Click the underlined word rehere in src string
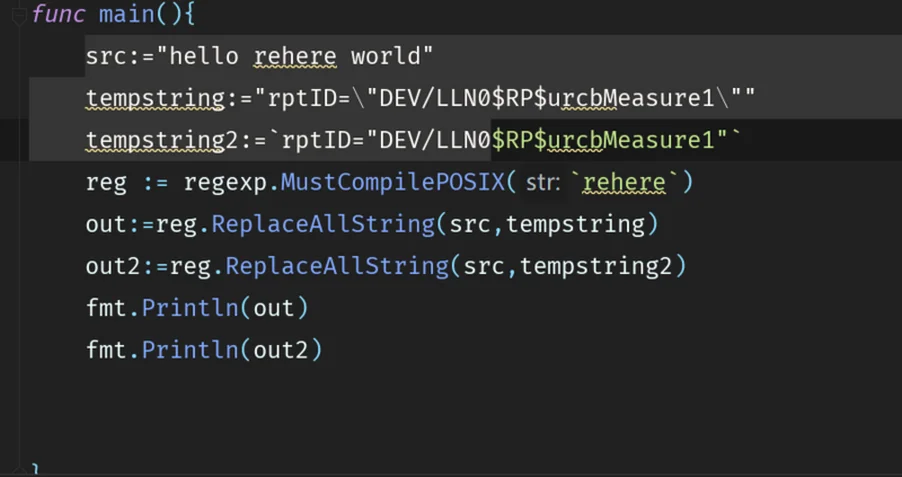The image size is (902, 477). coord(295,57)
